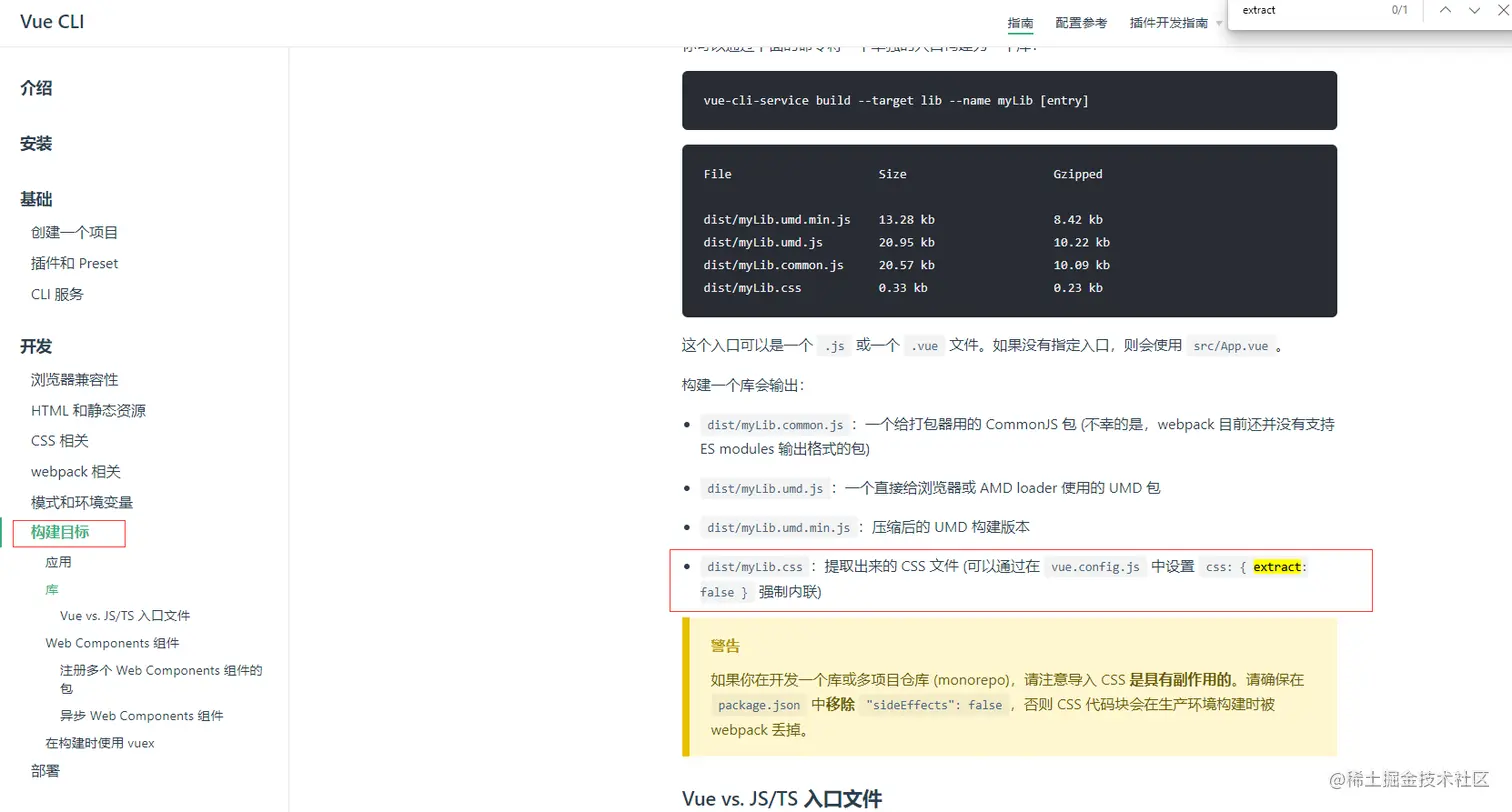This screenshot has height=812, width=1512.
Task: Click the Vue vs. JS/TS 入口文件 heading
Action: pos(782,799)
